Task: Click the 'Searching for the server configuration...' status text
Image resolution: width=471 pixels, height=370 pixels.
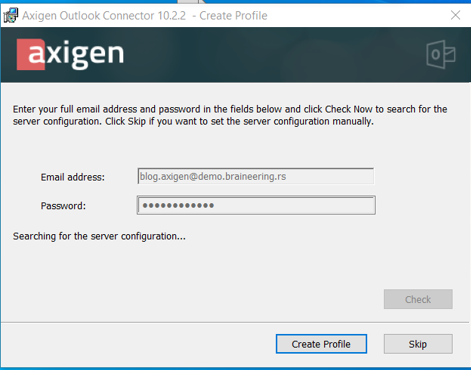Action: 99,236
